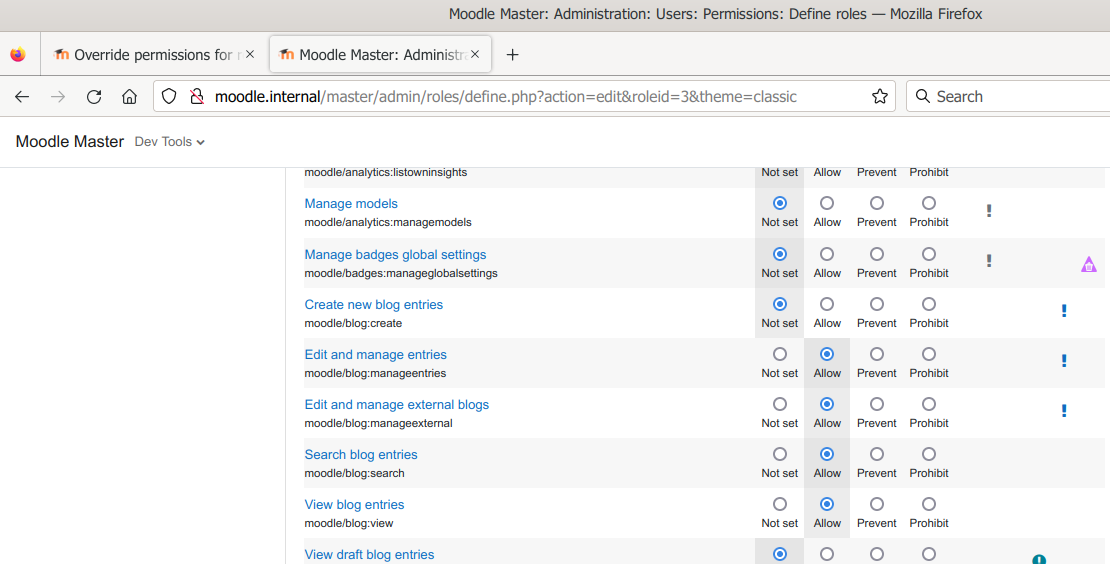Select Not set for Manage models
1110x564 pixels.
[x=779, y=203]
